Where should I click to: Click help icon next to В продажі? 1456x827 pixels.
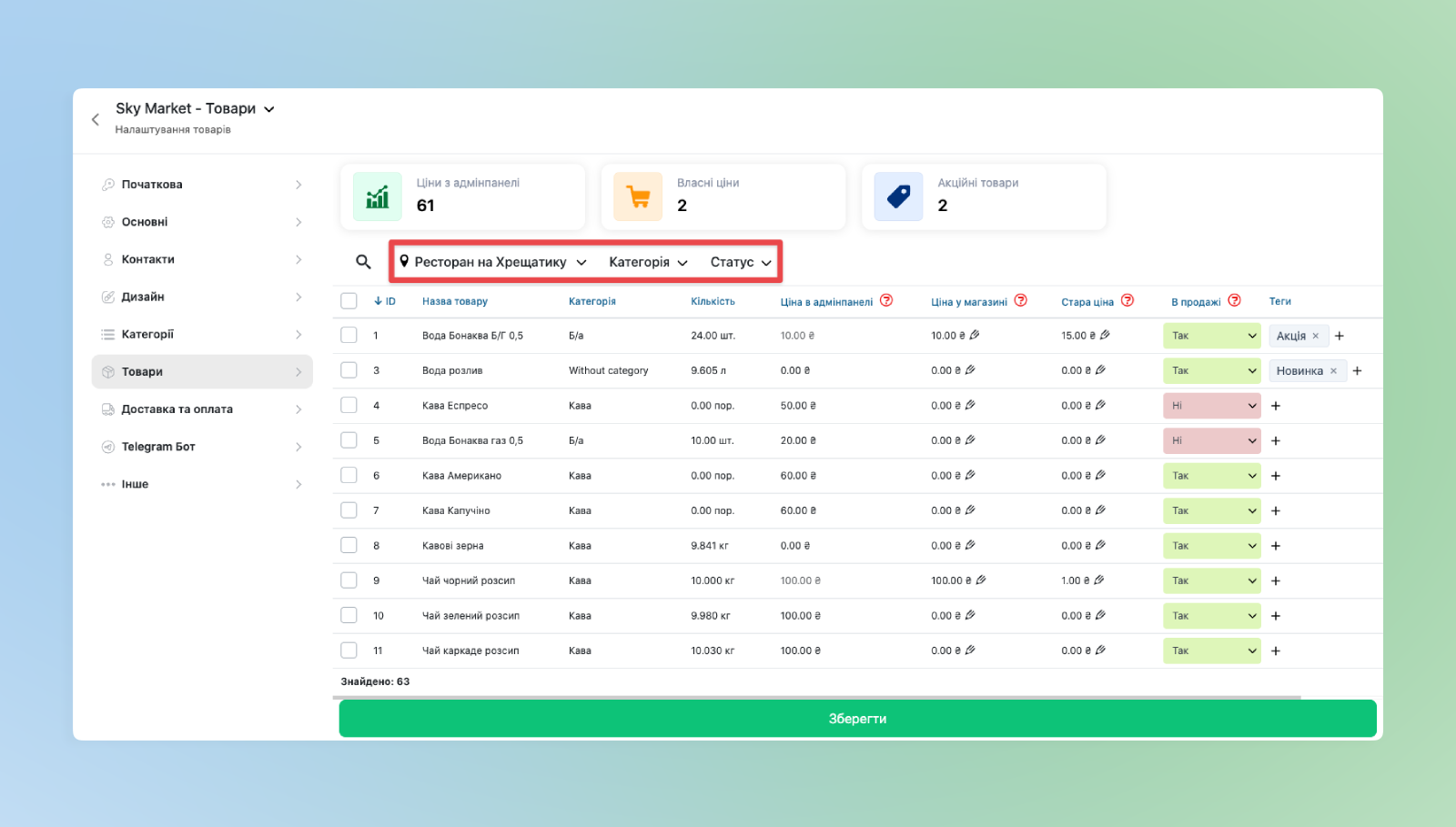tap(1235, 301)
